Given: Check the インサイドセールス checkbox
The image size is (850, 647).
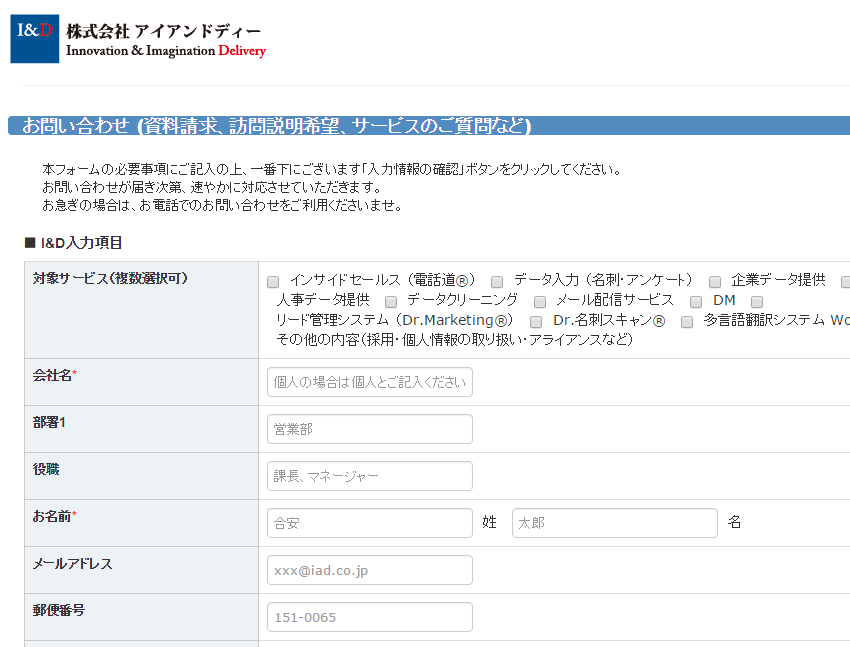Looking at the screenshot, I should [x=273, y=282].
